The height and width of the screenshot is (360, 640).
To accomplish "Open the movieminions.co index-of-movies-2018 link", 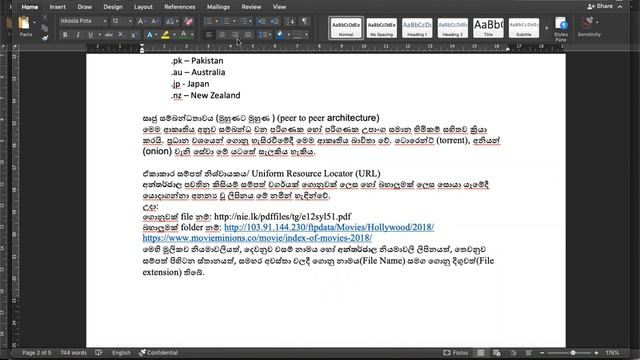I will pos(257,238).
